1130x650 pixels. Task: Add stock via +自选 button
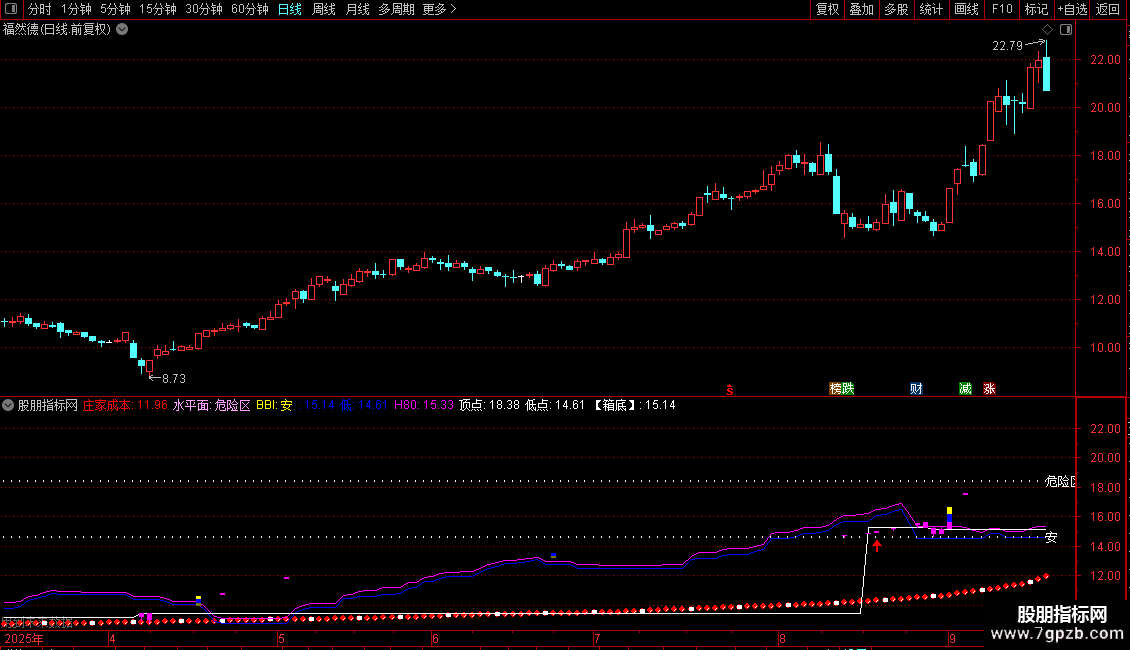point(1072,9)
